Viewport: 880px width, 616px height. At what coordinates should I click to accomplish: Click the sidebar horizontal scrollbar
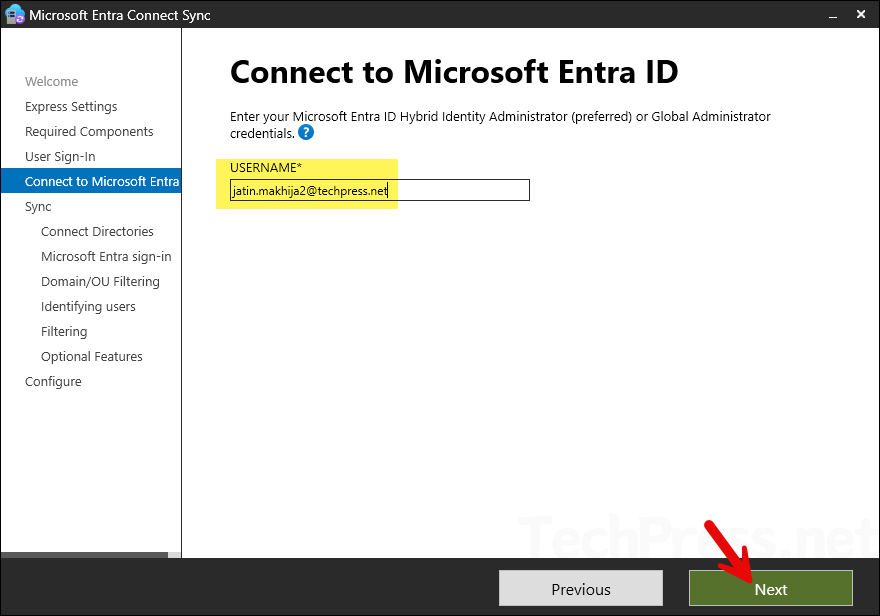tap(84, 555)
